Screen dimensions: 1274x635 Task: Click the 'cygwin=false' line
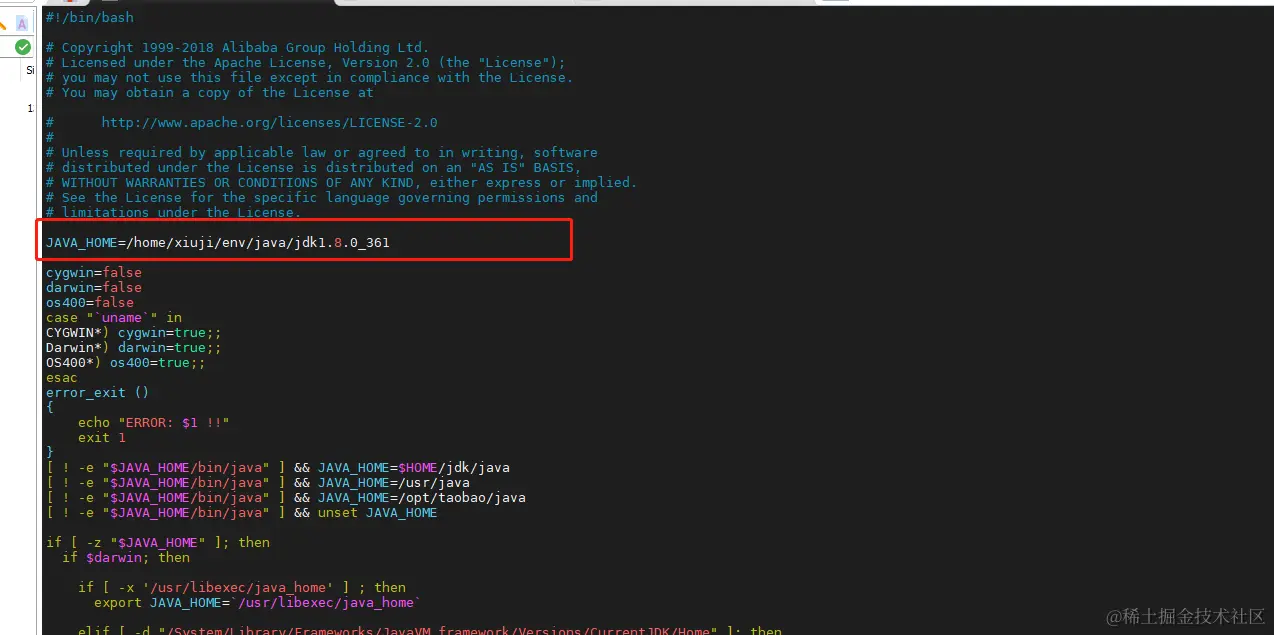pyautogui.click(x=94, y=272)
